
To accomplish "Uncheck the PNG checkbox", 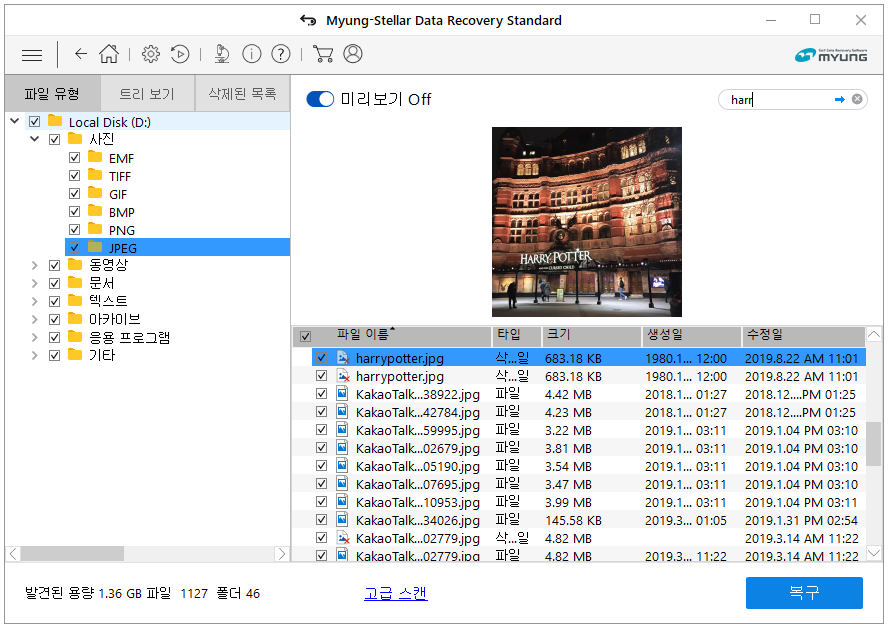I will (x=74, y=230).
